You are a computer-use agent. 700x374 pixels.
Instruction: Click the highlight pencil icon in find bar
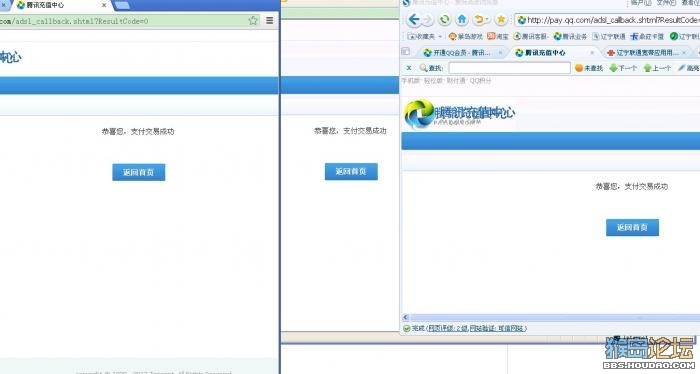(681, 68)
